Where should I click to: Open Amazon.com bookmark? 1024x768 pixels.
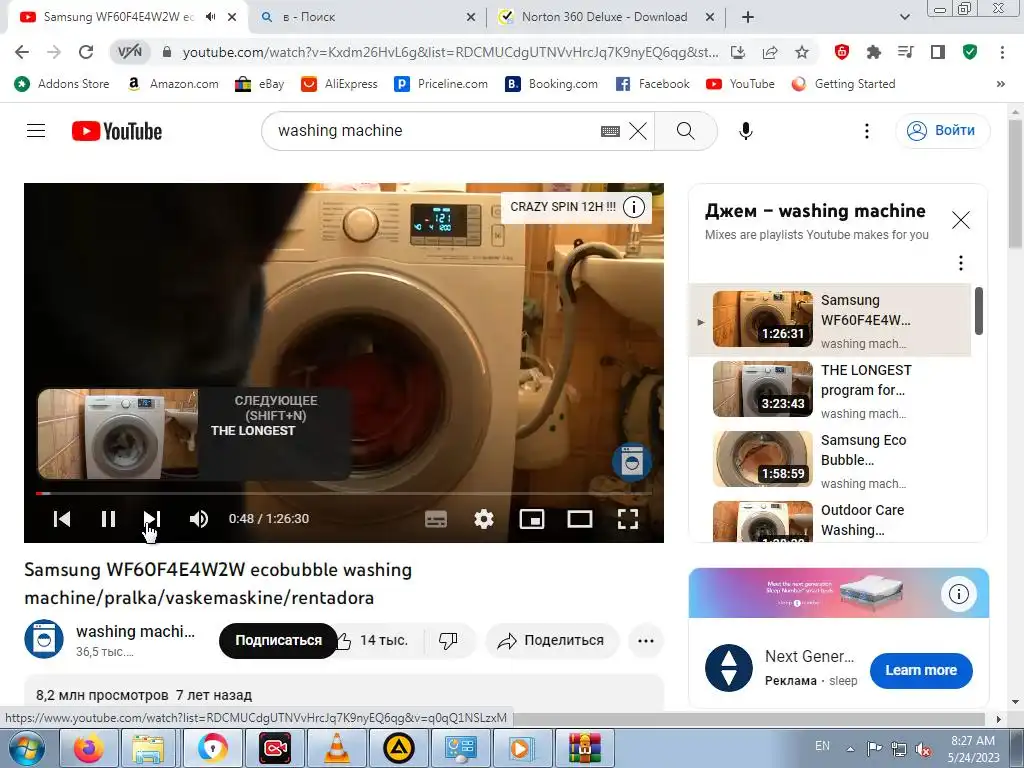[174, 84]
